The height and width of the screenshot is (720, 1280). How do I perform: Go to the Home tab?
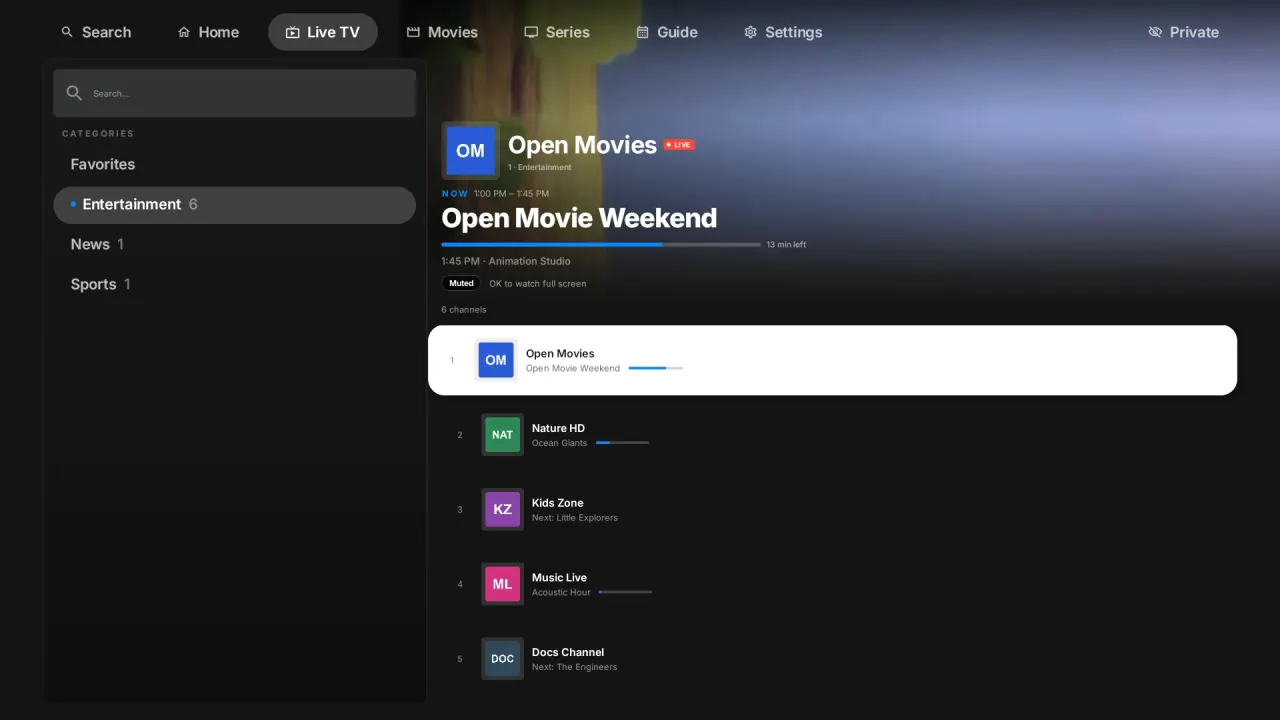click(208, 32)
